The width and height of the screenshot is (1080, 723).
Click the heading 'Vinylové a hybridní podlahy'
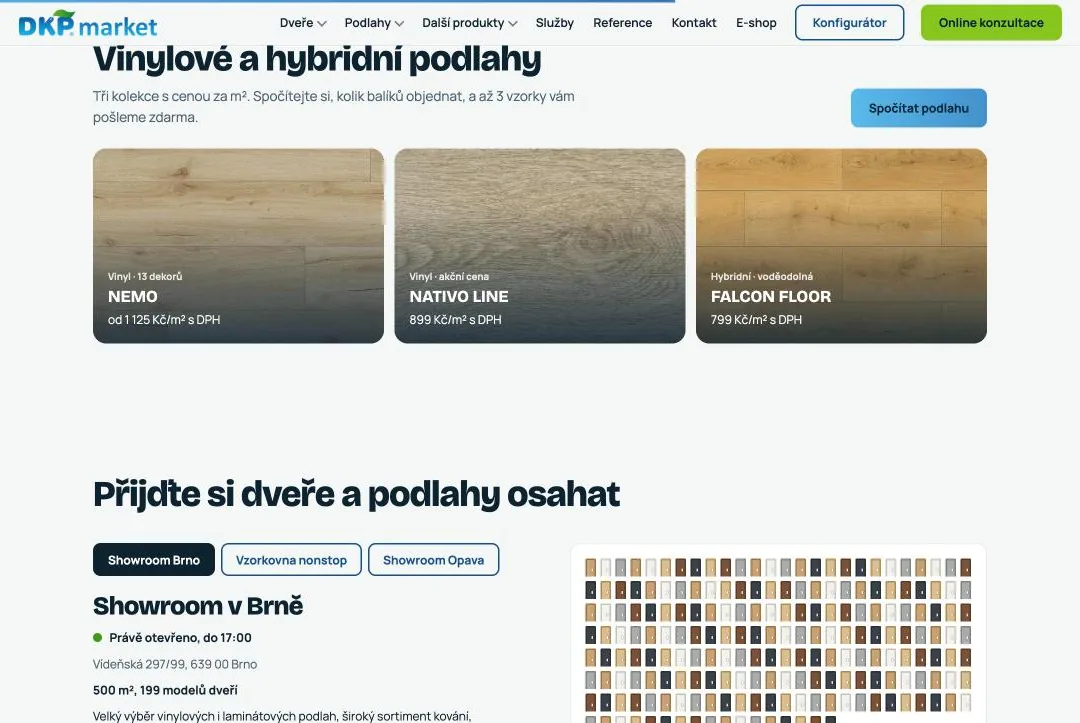coord(317,59)
